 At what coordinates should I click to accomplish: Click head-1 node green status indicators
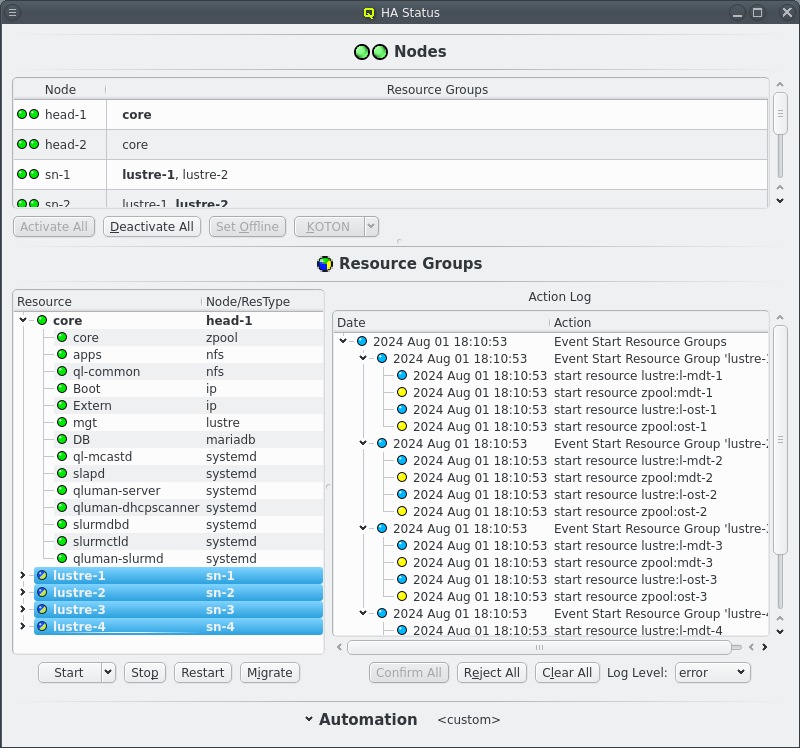coord(28,114)
